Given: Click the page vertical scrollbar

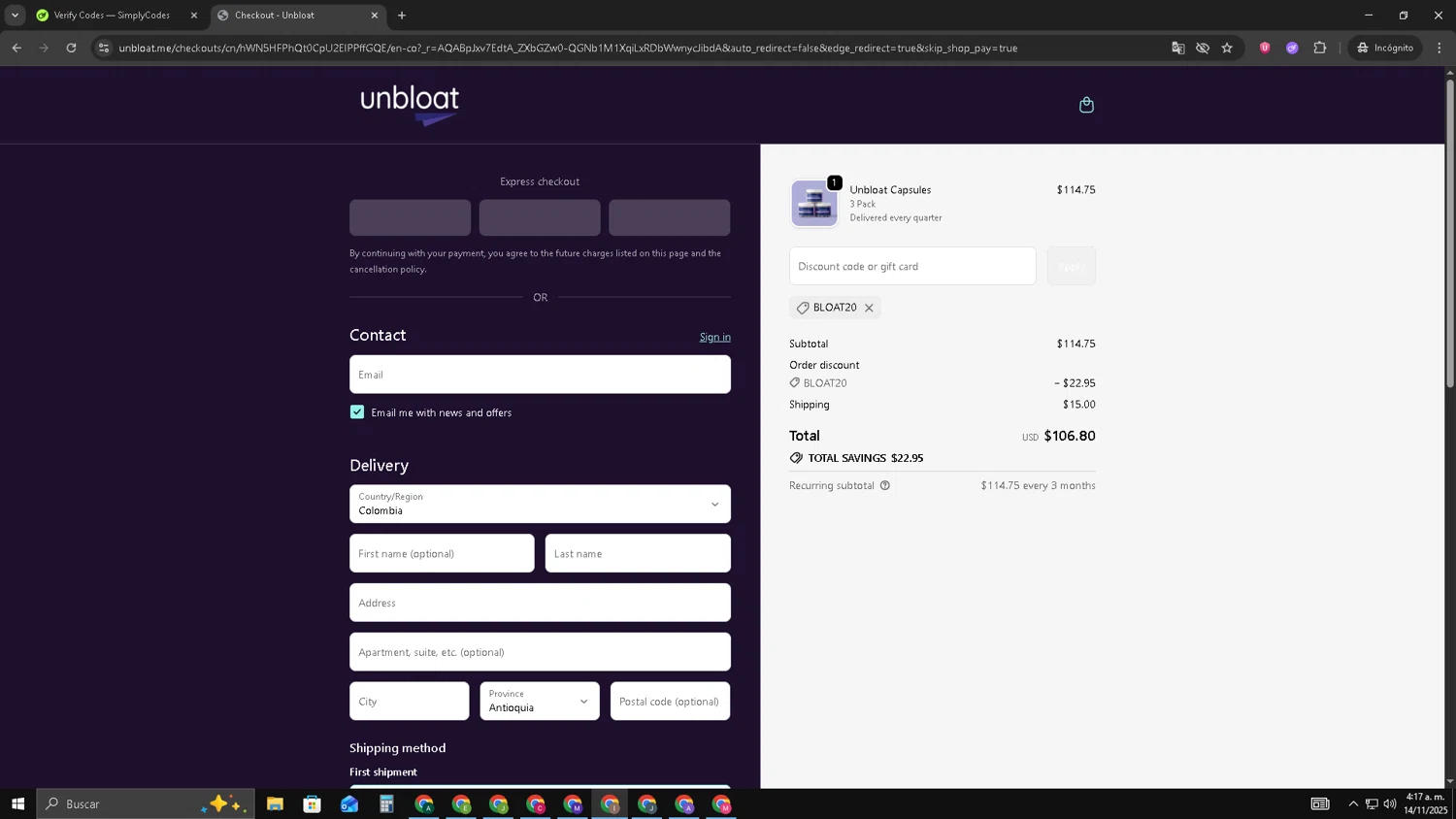Looking at the screenshot, I should click(x=1450, y=233).
